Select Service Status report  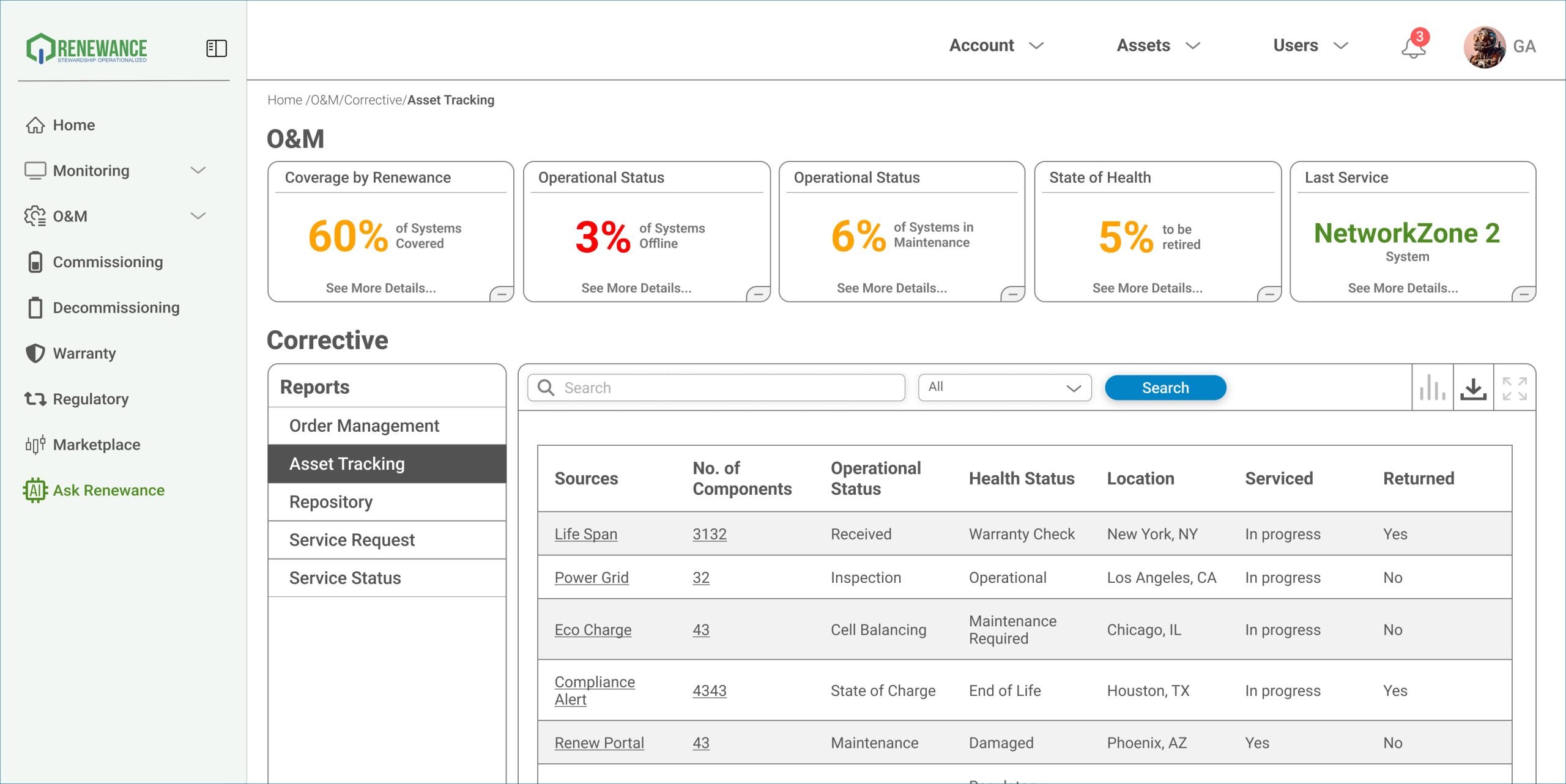[x=387, y=578]
